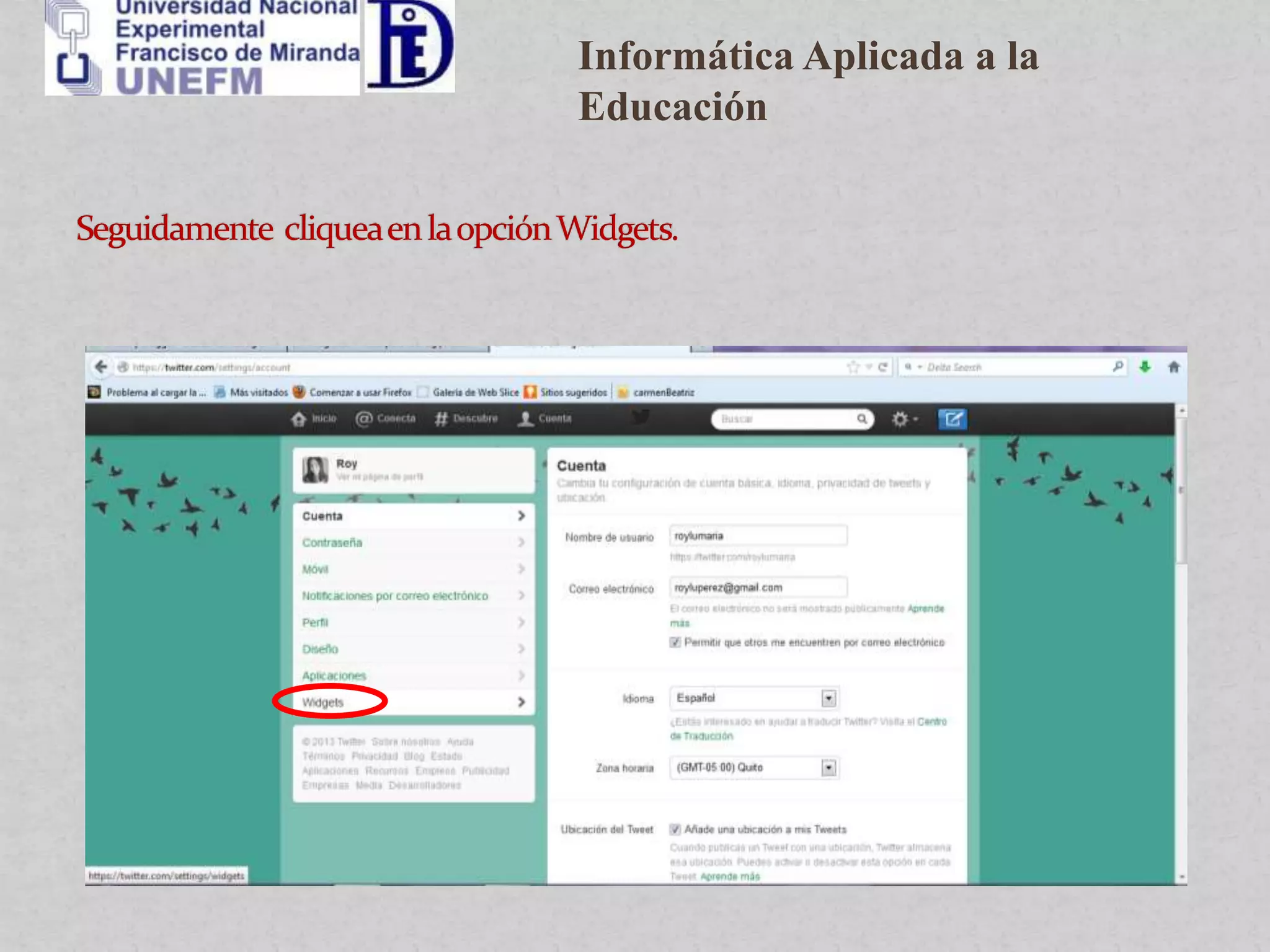The width and height of the screenshot is (1270, 952).
Task: Click the Correo electrónico input field
Action: [758, 587]
